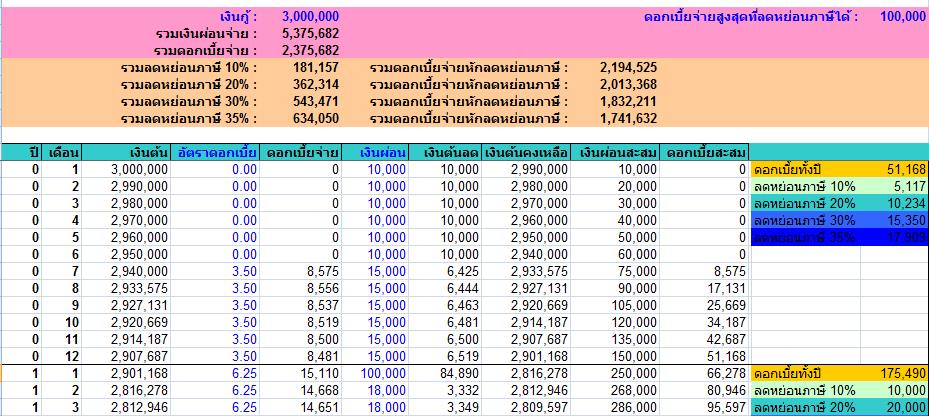Select the เงินต้นคงเหลือ column header
Image resolution: width=929 pixels, height=416 pixels.
coord(526,152)
